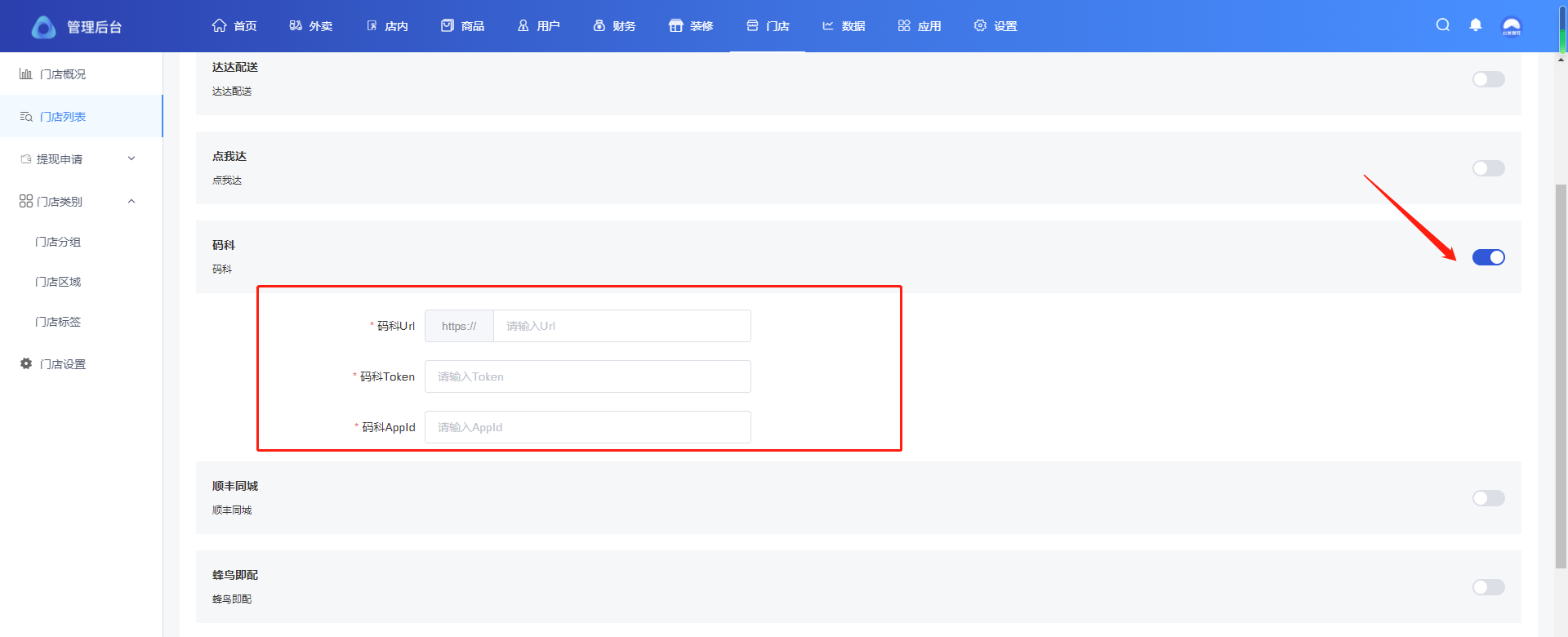This screenshot has width=1568, height=637.
Task: Turn on the 顺丰同城 switch
Action: click(1488, 498)
